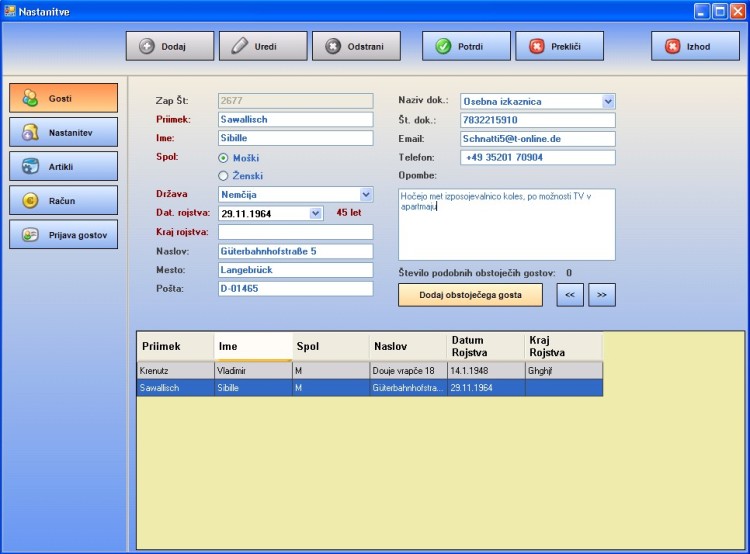Go to next similar guest with >> button
This screenshot has height=554, width=750.
click(x=602, y=294)
